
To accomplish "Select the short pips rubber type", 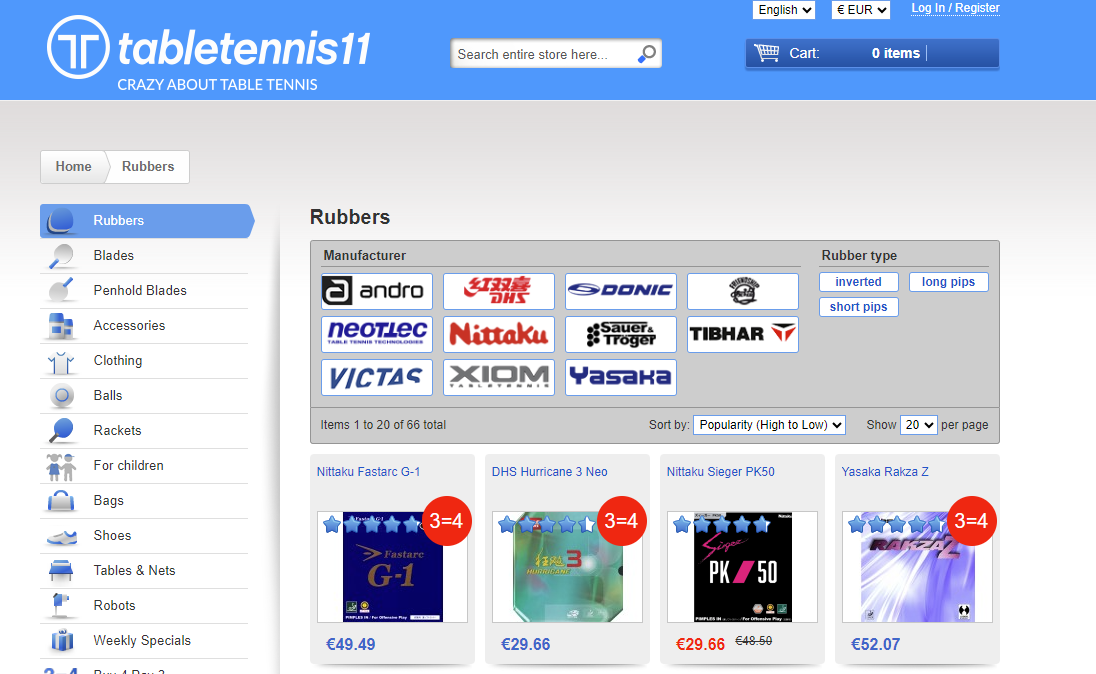I will (858, 307).
